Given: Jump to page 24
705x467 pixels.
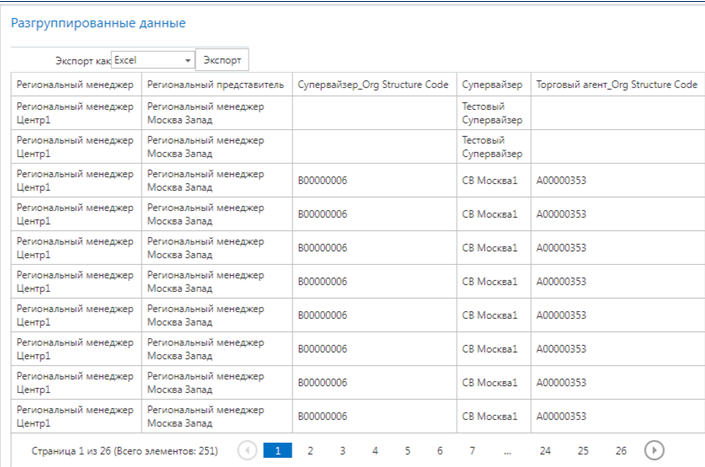Looking at the screenshot, I should (x=545, y=451).
